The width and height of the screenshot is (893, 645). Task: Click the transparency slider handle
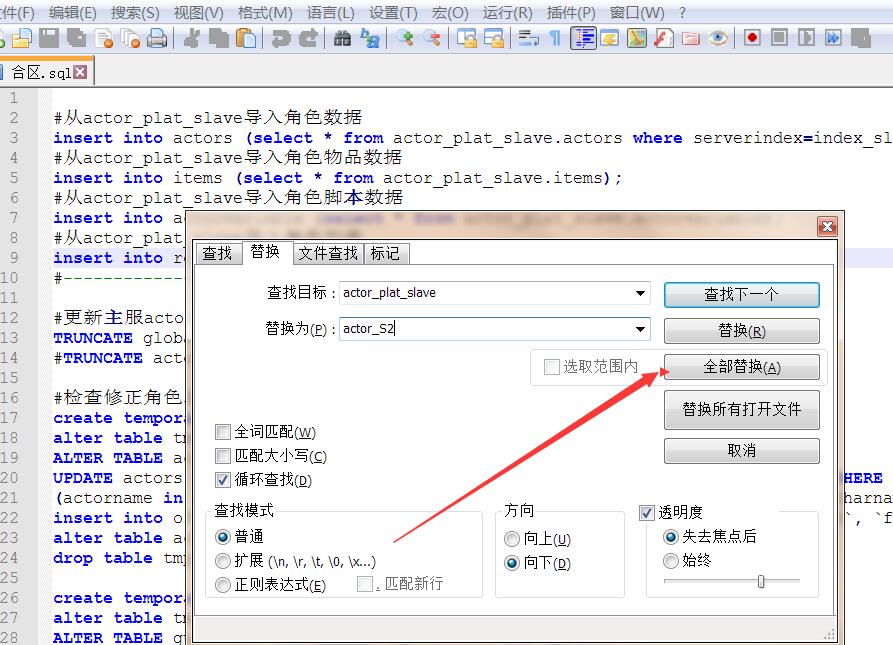761,581
